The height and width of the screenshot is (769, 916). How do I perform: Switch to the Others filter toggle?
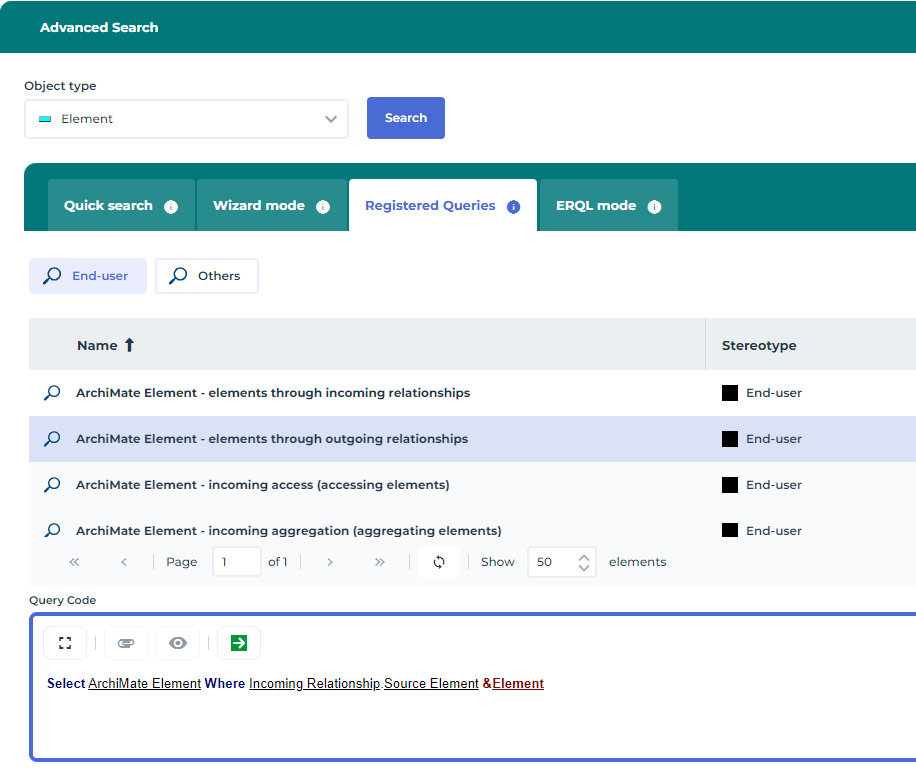click(x=206, y=276)
